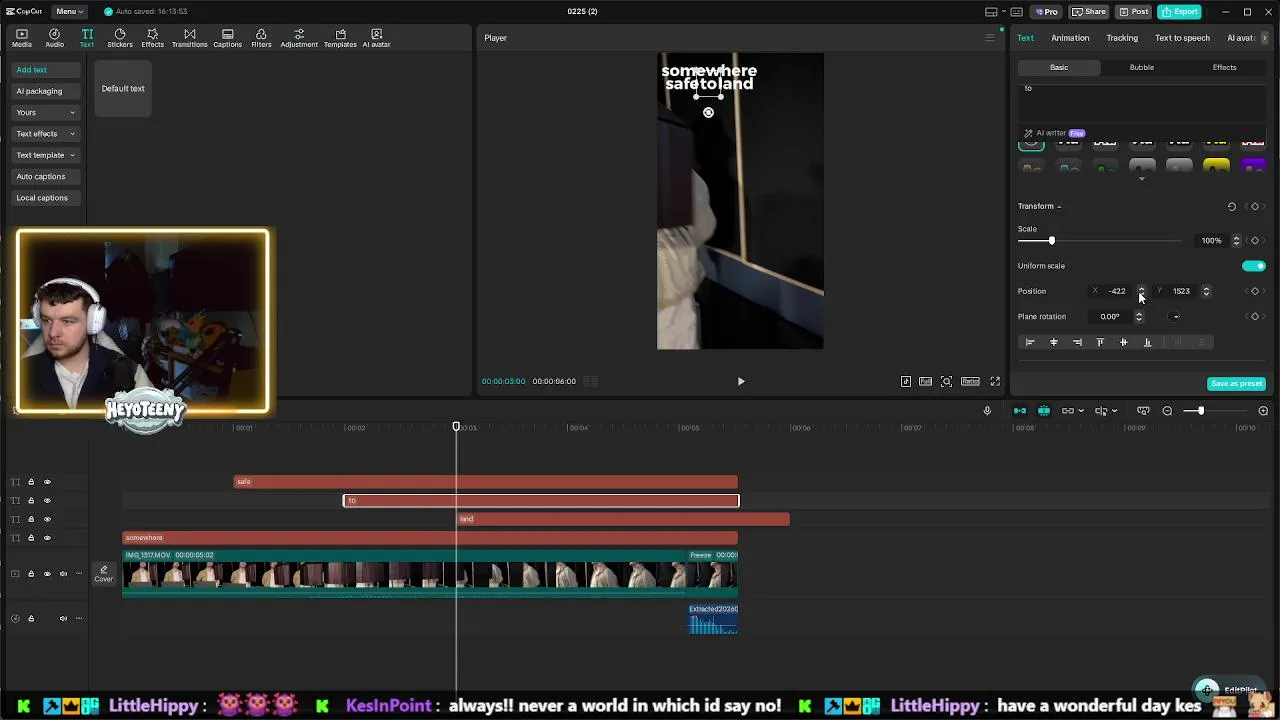Click the microphone record voiceover icon
The height and width of the screenshot is (720, 1280).
[987, 411]
